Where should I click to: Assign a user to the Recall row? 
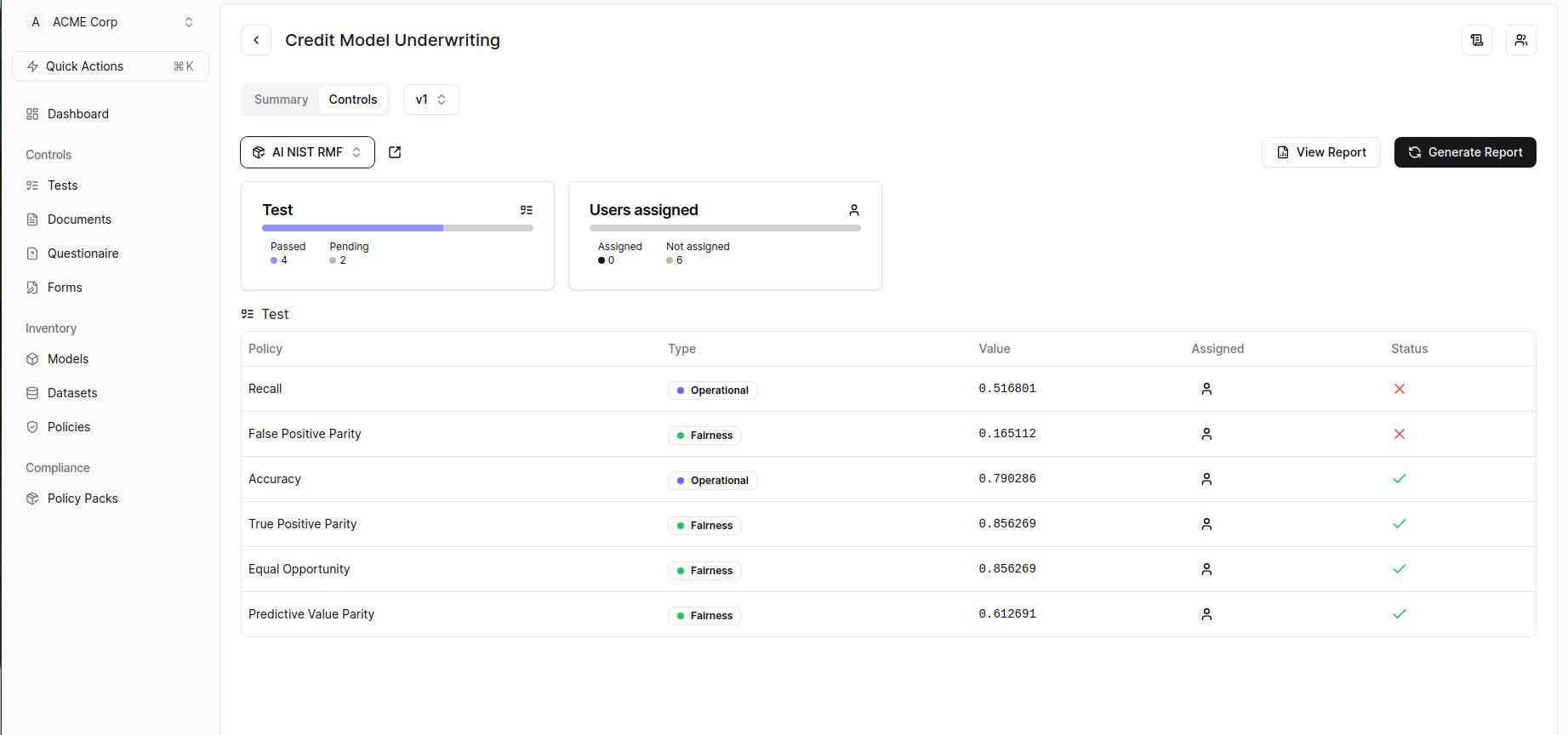pyautogui.click(x=1206, y=389)
